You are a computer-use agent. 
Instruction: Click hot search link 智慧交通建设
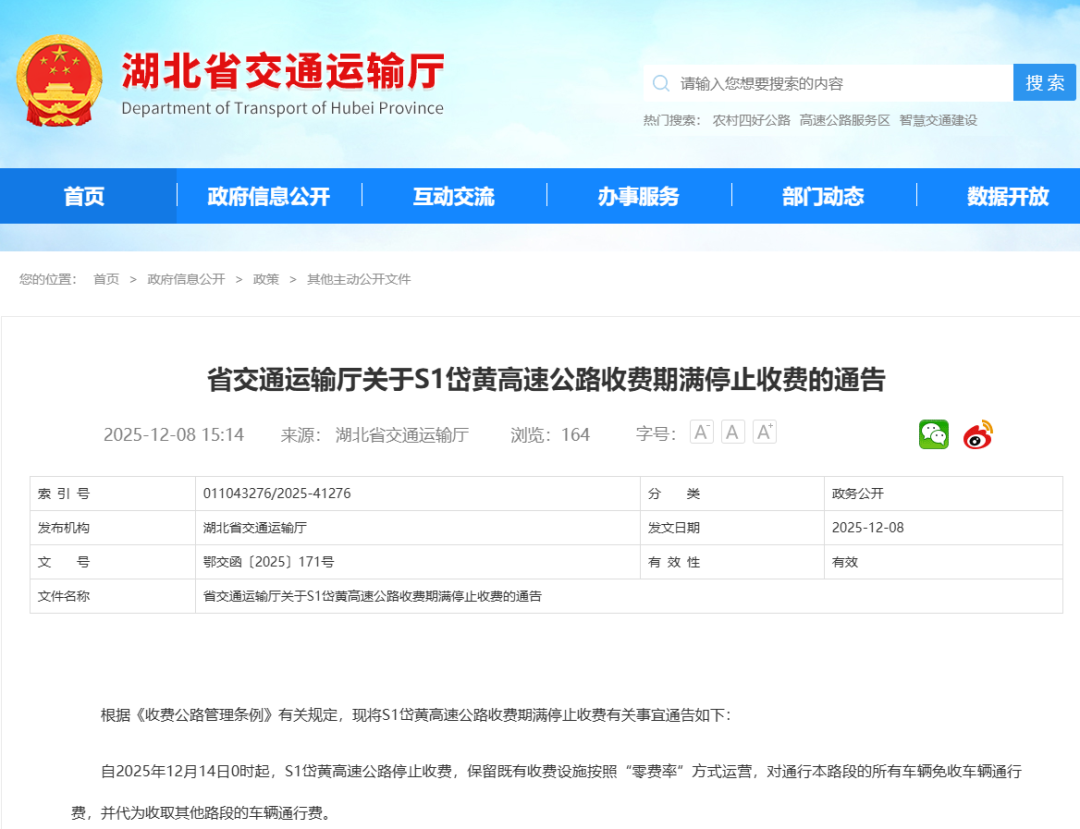[938, 120]
